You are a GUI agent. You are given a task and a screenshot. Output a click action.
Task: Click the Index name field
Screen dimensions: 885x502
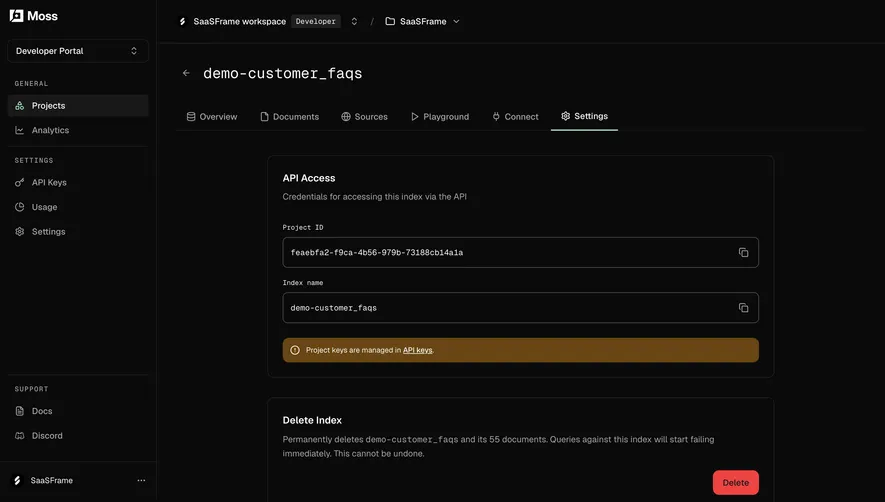520,308
